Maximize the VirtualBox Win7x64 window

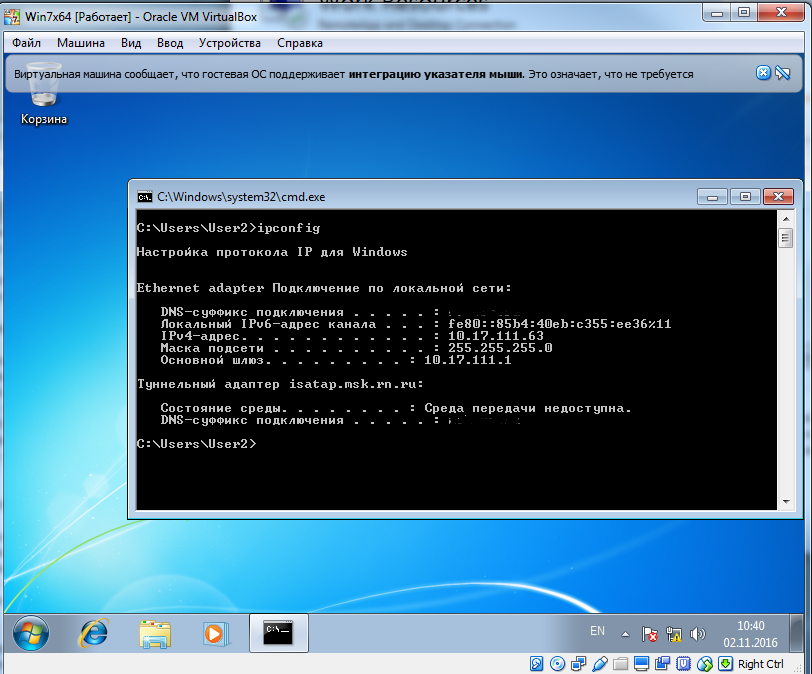(744, 12)
